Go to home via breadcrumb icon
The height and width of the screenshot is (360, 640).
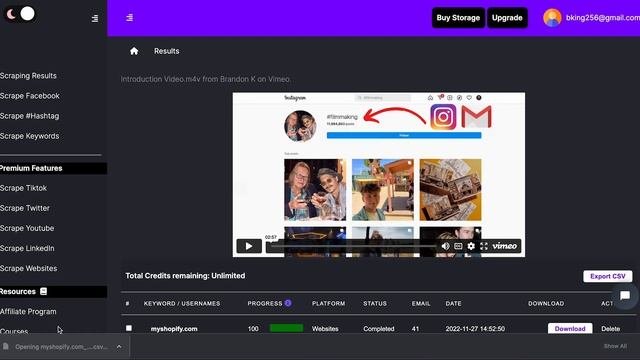click(134, 51)
